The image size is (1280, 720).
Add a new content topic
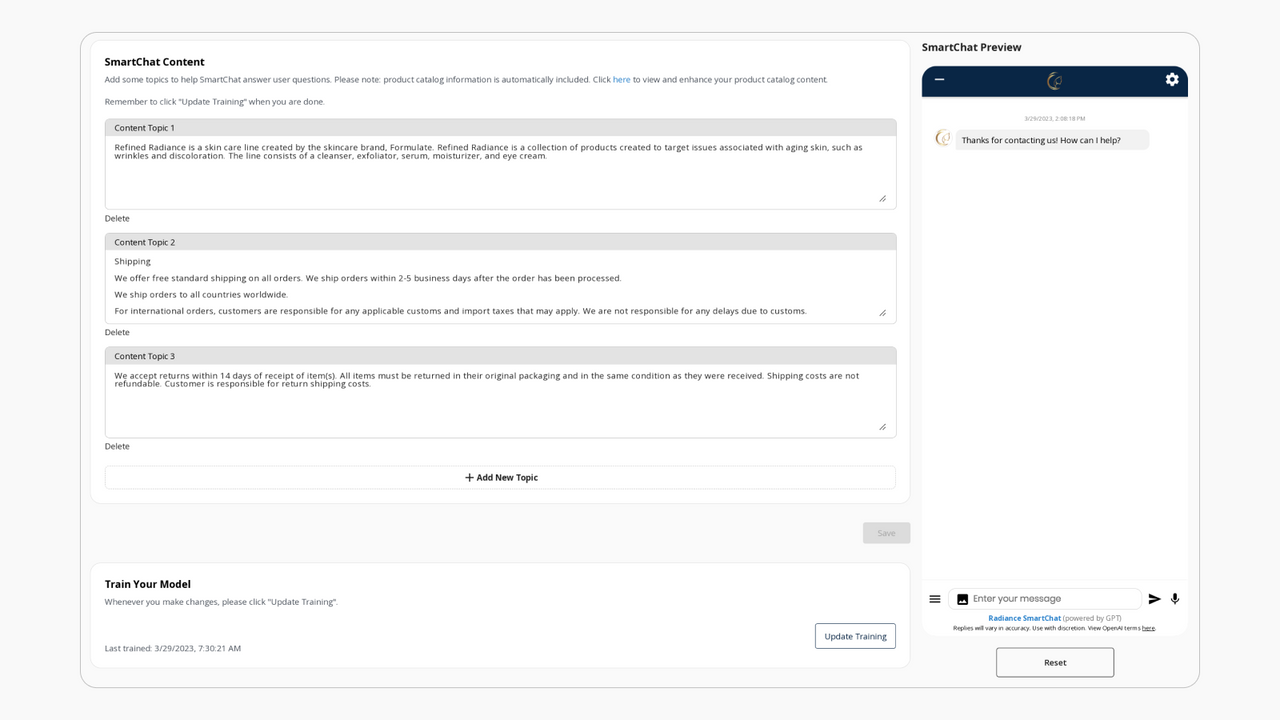[x=500, y=477]
